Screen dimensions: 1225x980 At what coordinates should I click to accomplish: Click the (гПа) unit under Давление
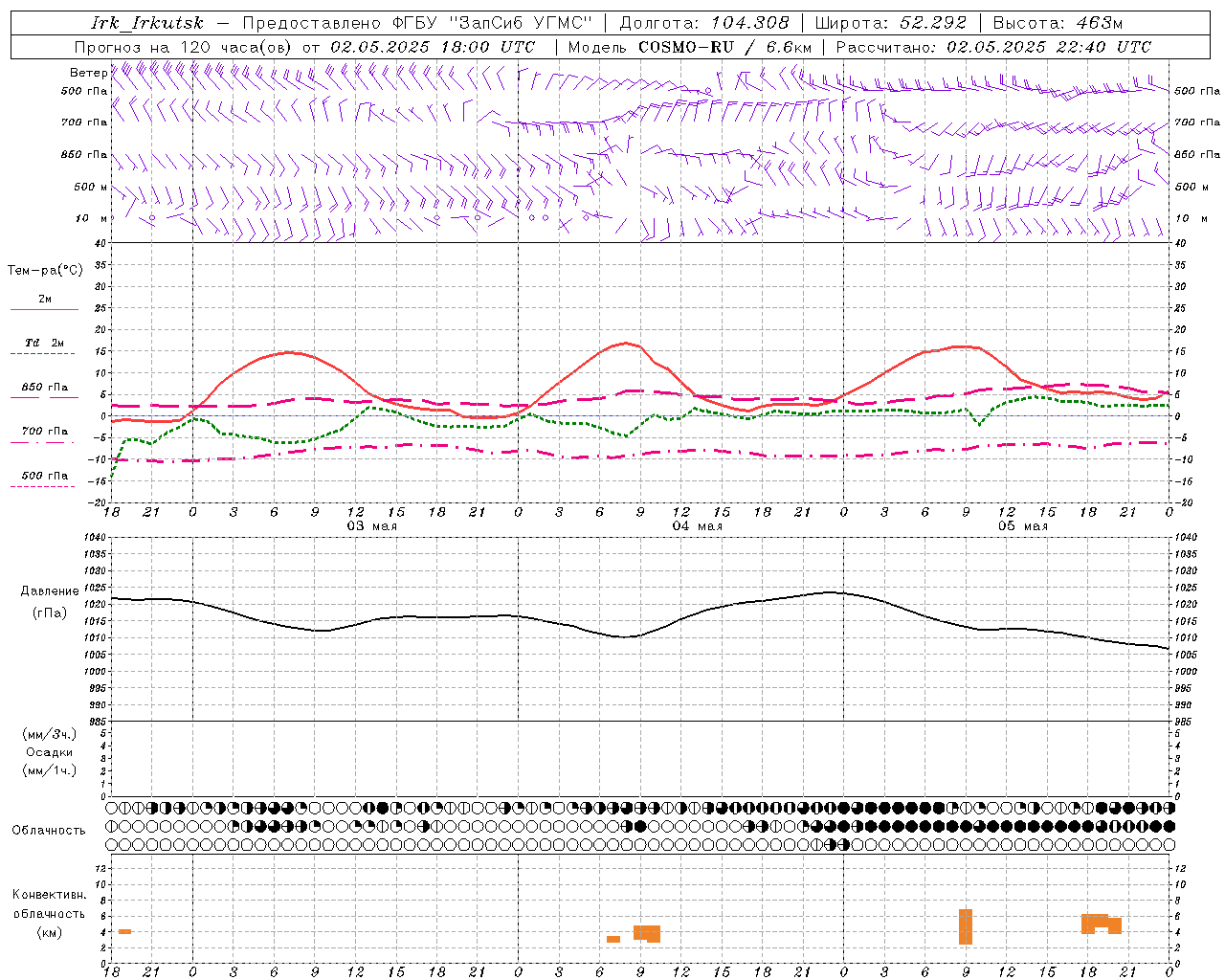point(50,612)
